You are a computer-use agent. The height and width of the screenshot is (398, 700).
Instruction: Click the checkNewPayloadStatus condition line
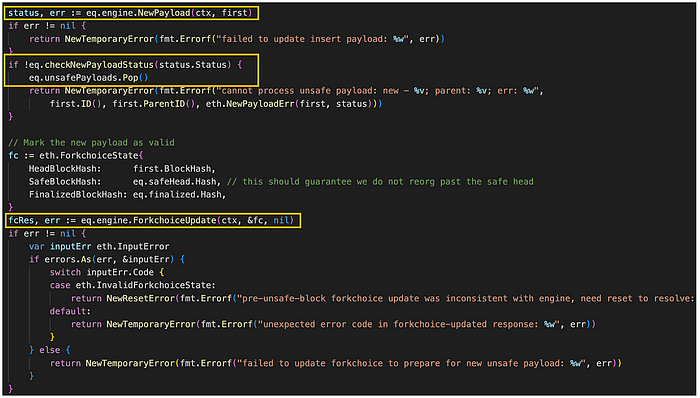tap(125, 65)
